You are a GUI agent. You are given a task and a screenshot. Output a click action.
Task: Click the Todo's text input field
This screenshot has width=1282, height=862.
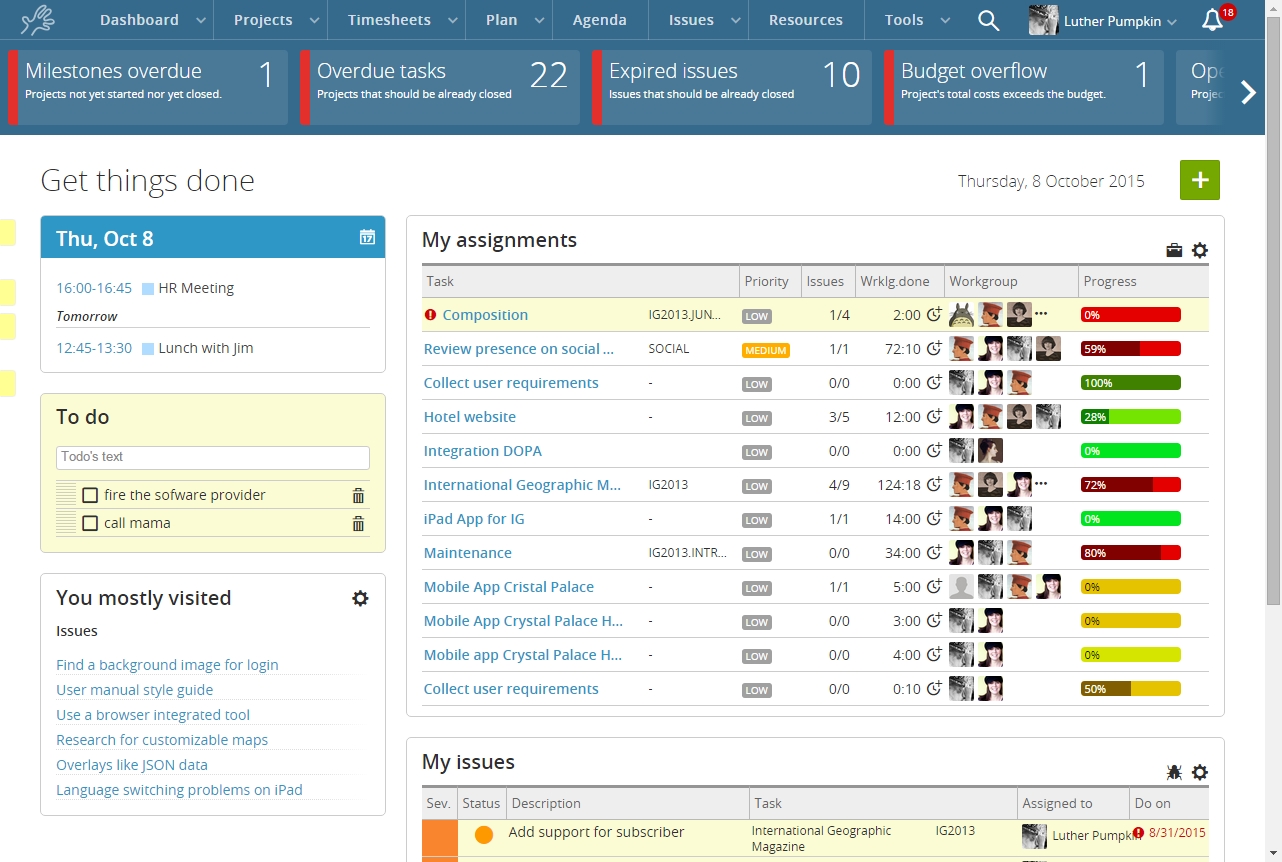[x=212, y=457]
